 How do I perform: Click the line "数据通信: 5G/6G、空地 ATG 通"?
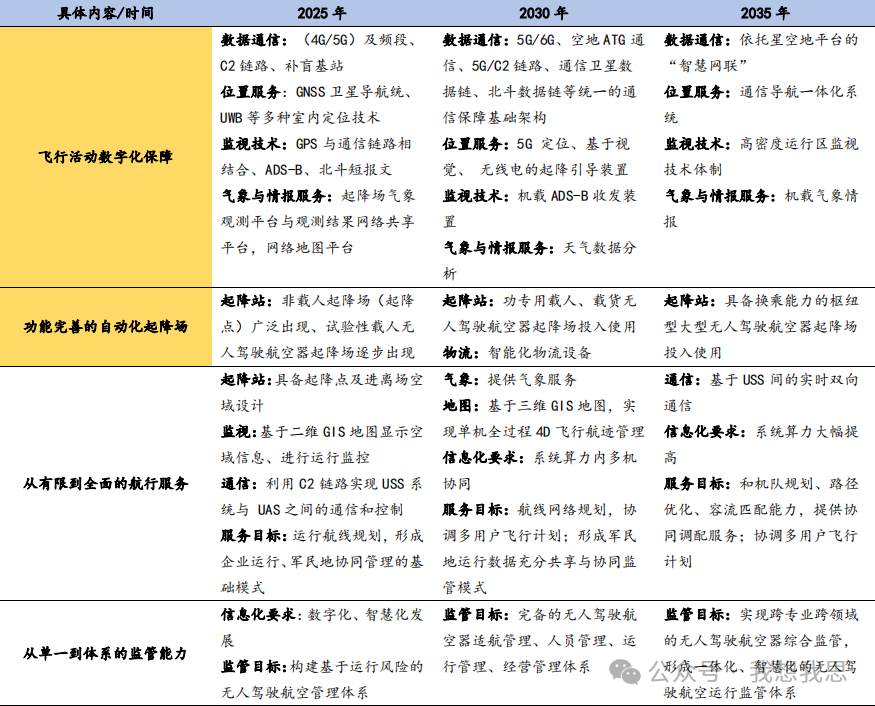(544, 40)
